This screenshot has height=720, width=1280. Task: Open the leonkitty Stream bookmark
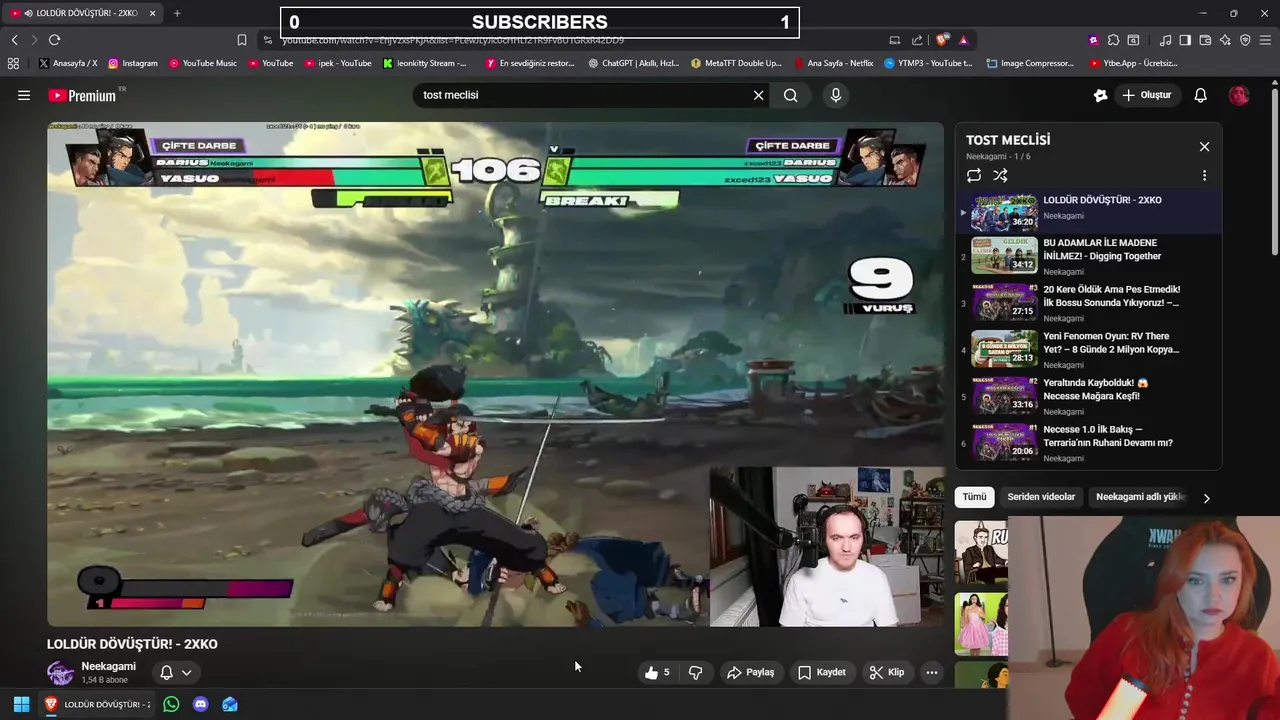(x=424, y=63)
